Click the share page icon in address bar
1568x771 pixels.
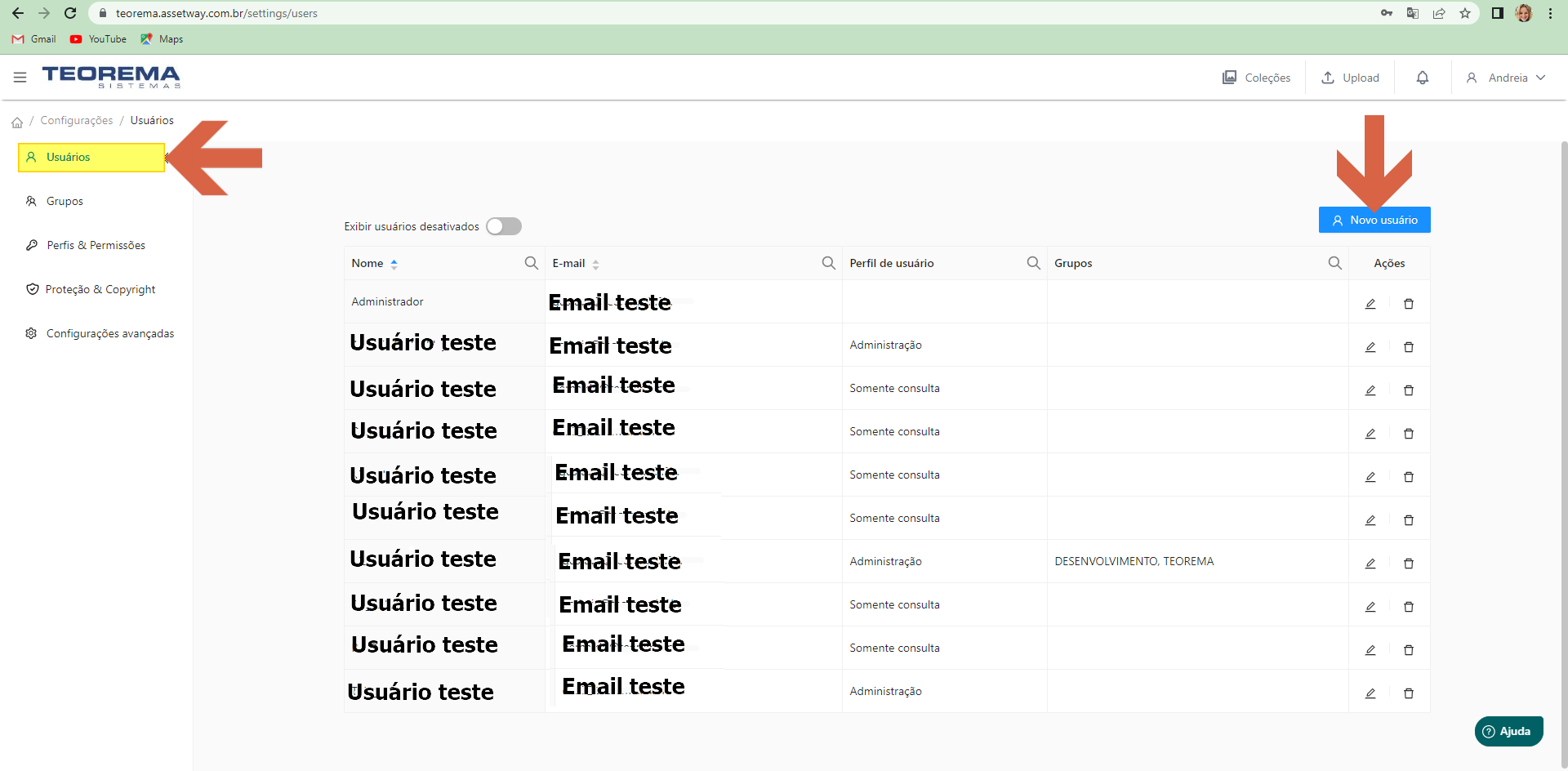click(x=1439, y=13)
